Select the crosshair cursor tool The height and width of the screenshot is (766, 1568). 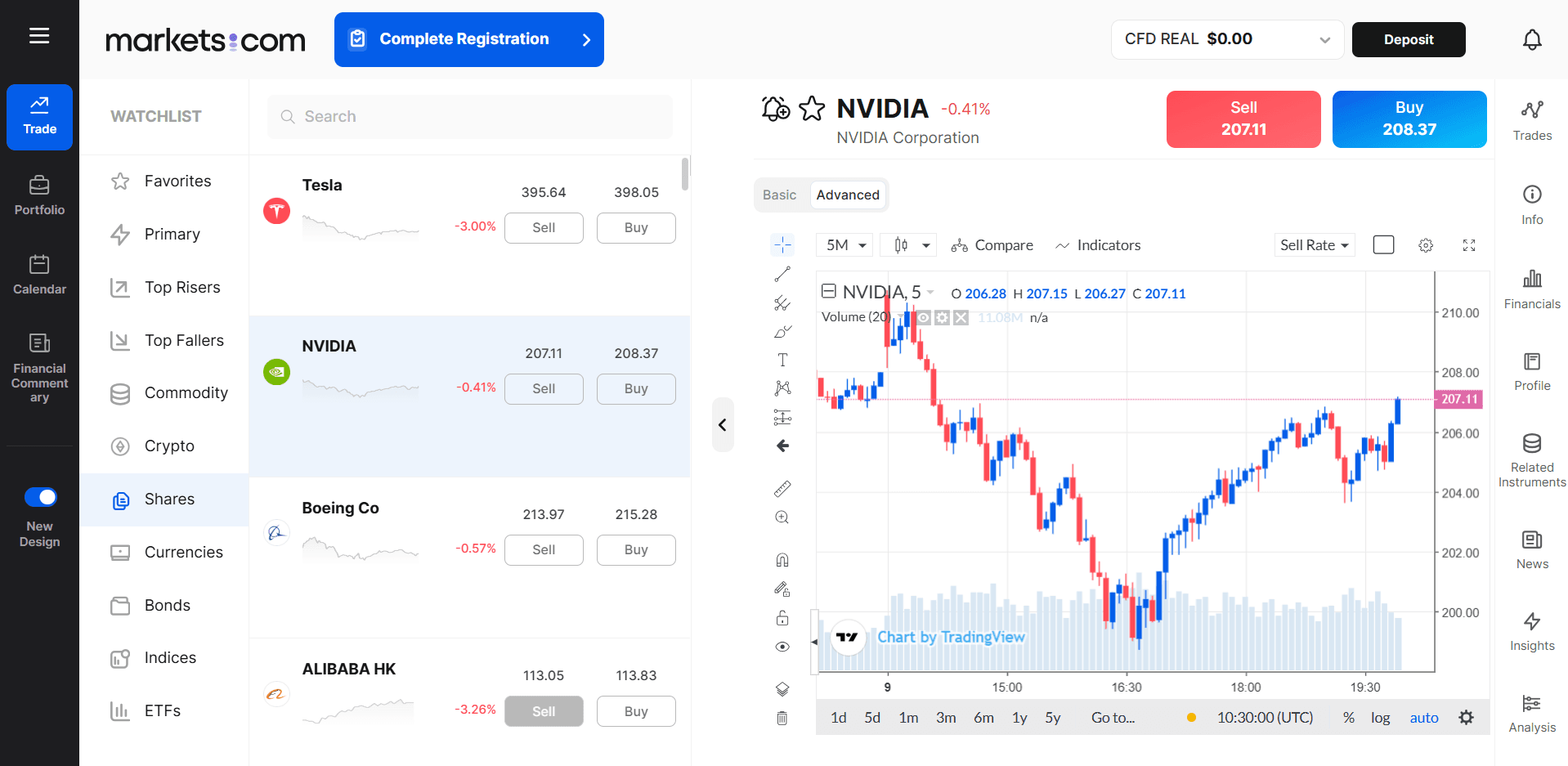[x=782, y=244]
